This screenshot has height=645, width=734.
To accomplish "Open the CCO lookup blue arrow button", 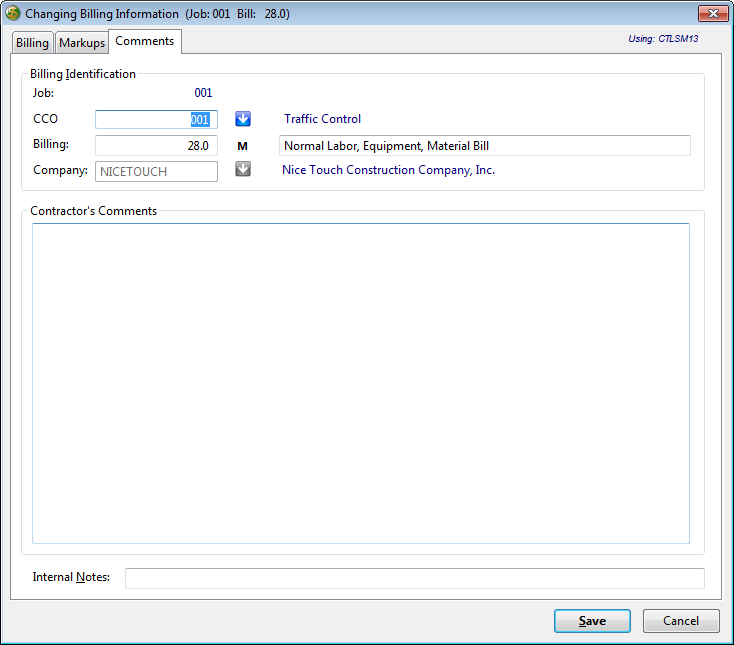I will pyautogui.click(x=242, y=119).
